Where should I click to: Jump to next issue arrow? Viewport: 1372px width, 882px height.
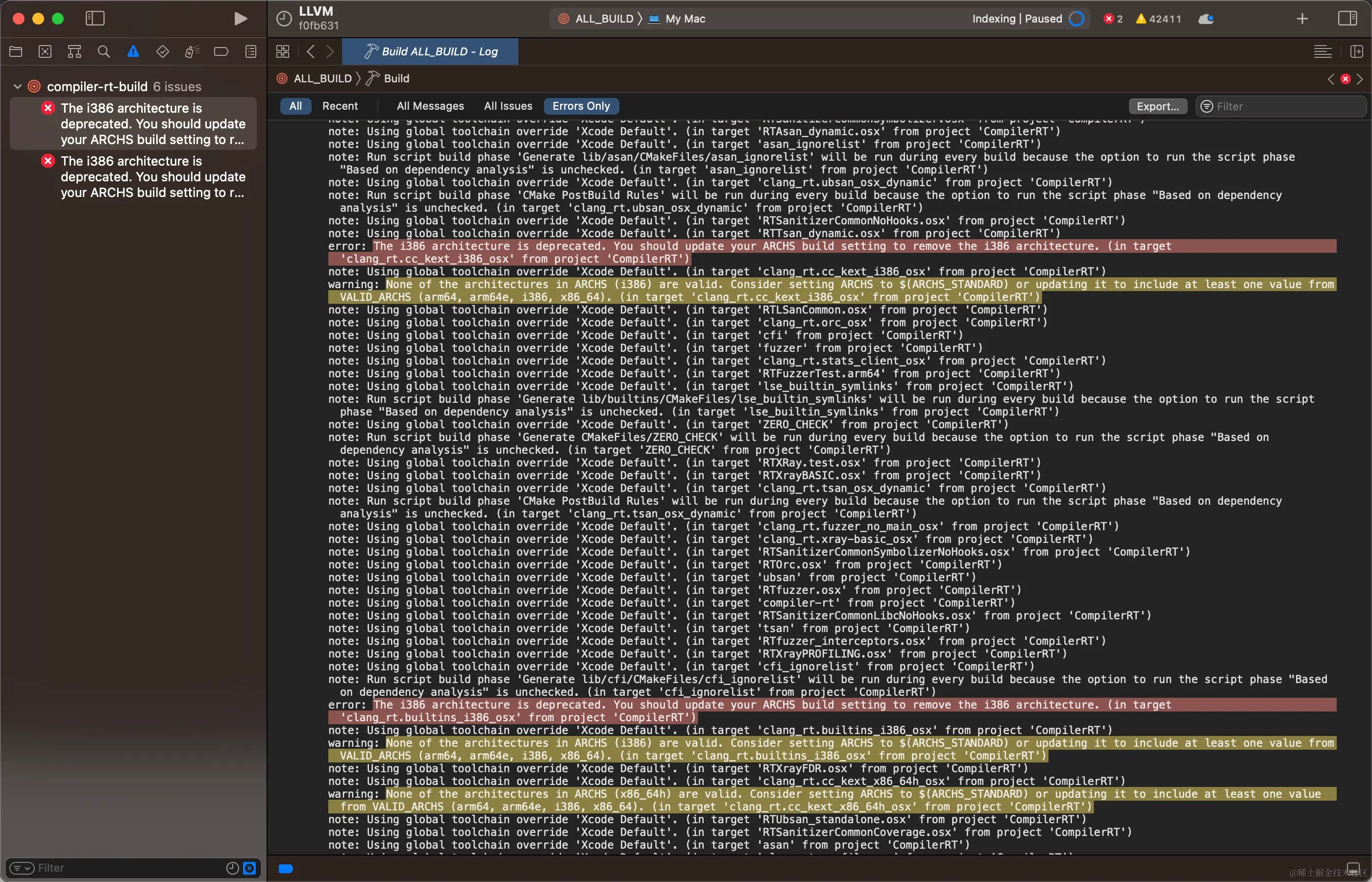[x=1360, y=79]
